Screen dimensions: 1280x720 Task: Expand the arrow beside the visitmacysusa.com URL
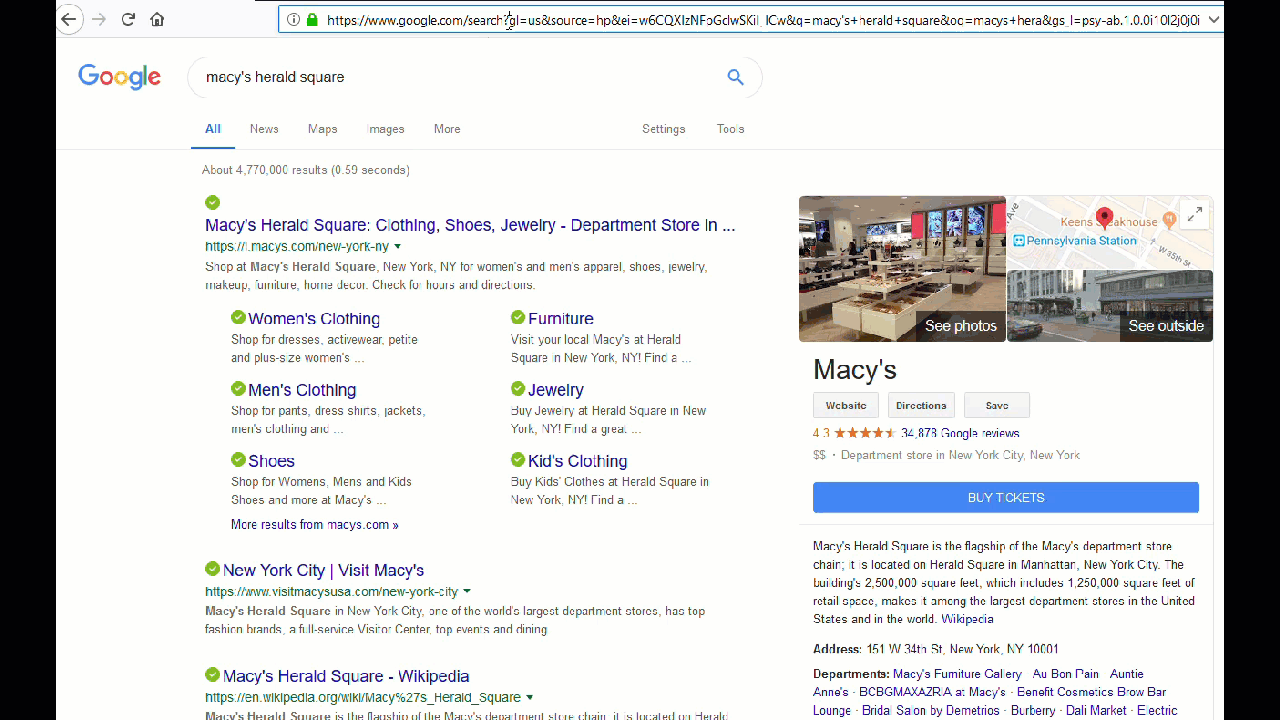pyautogui.click(x=467, y=591)
